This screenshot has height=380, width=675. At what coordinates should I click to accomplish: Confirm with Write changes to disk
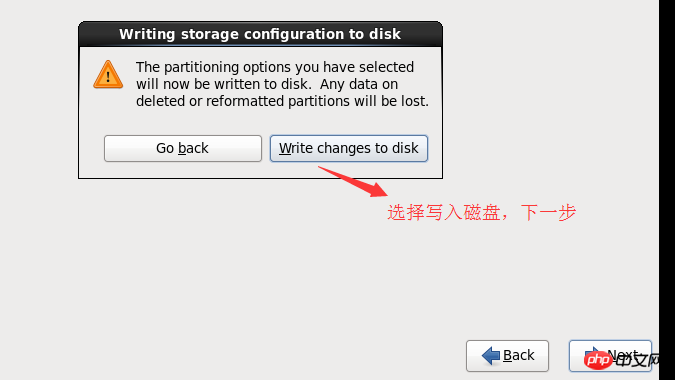[349, 148]
